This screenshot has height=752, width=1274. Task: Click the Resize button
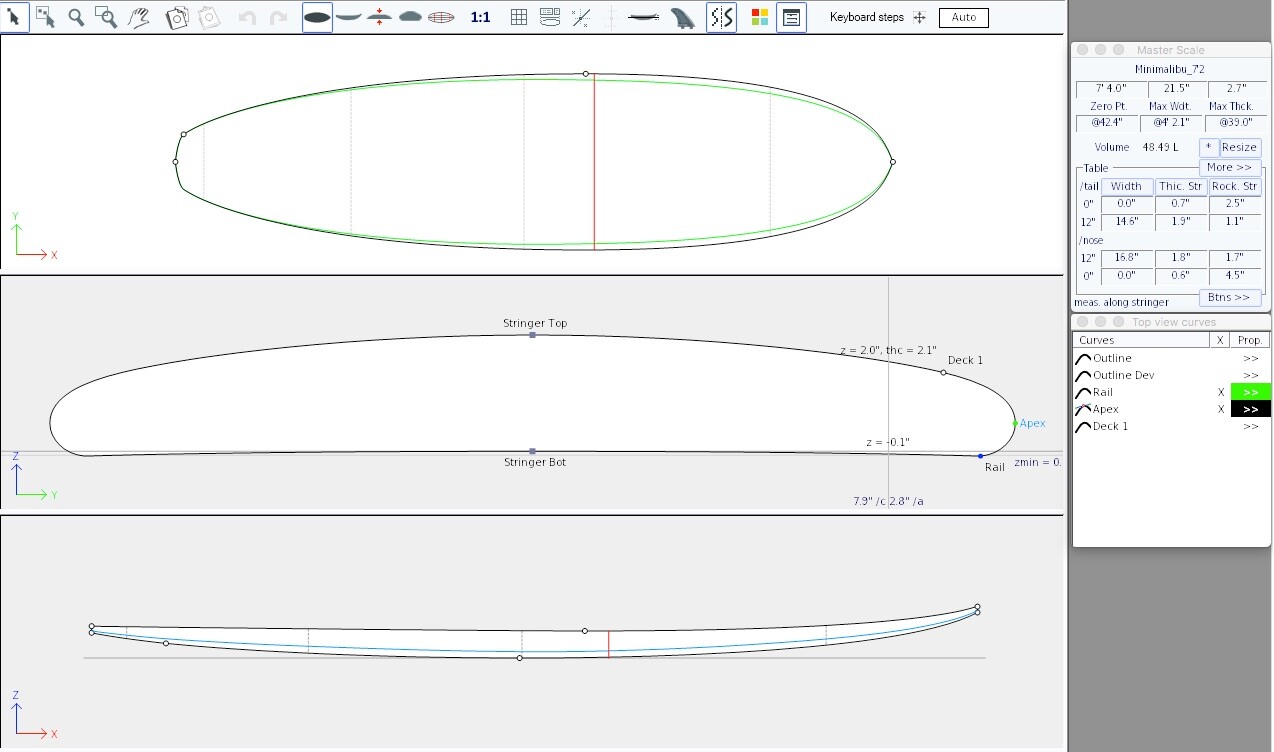1240,146
